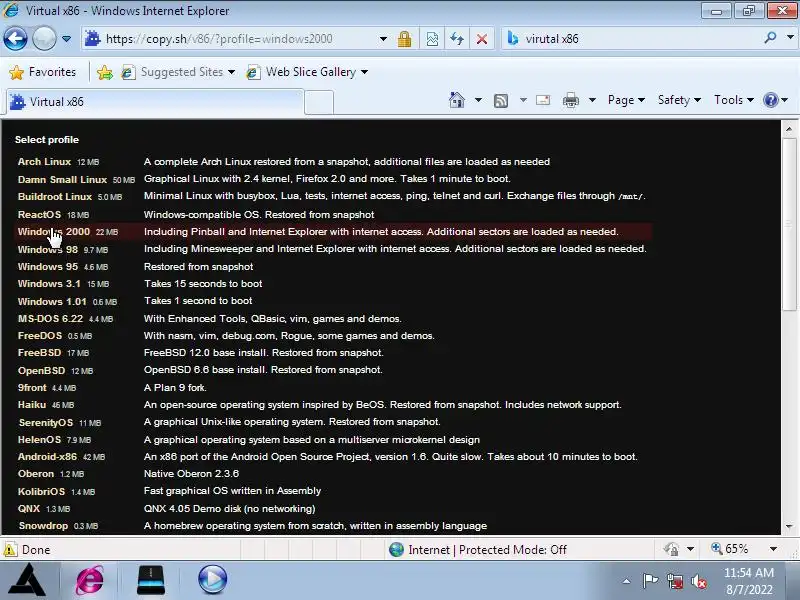
Task: Select the Virtual x86 tab
Action: pyautogui.click(x=155, y=102)
